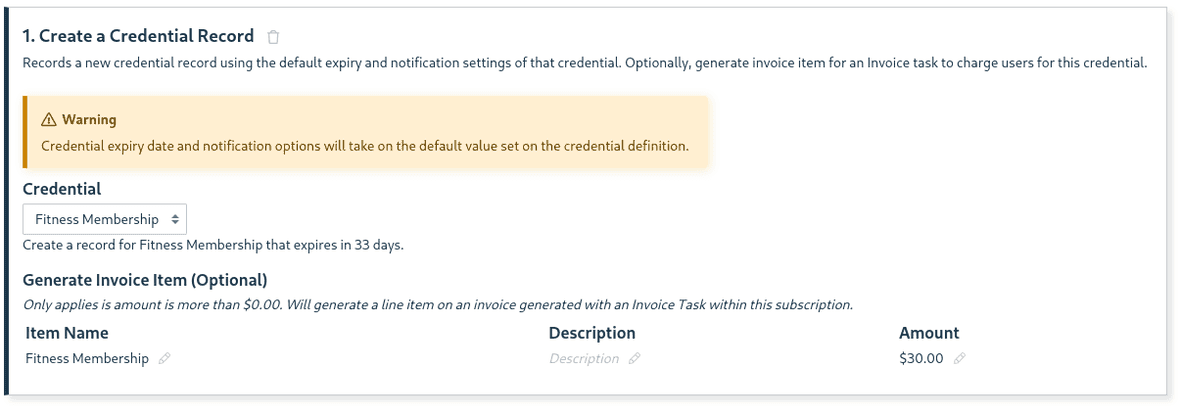Click the pencil icon next to $30.00

point(960,359)
